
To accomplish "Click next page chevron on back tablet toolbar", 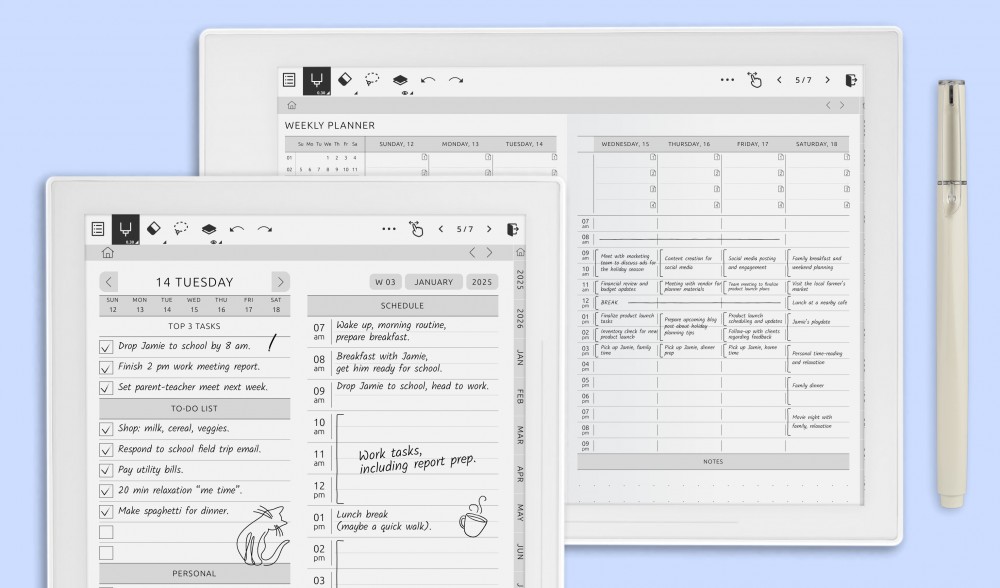I will pyautogui.click(x=827, y=80).
